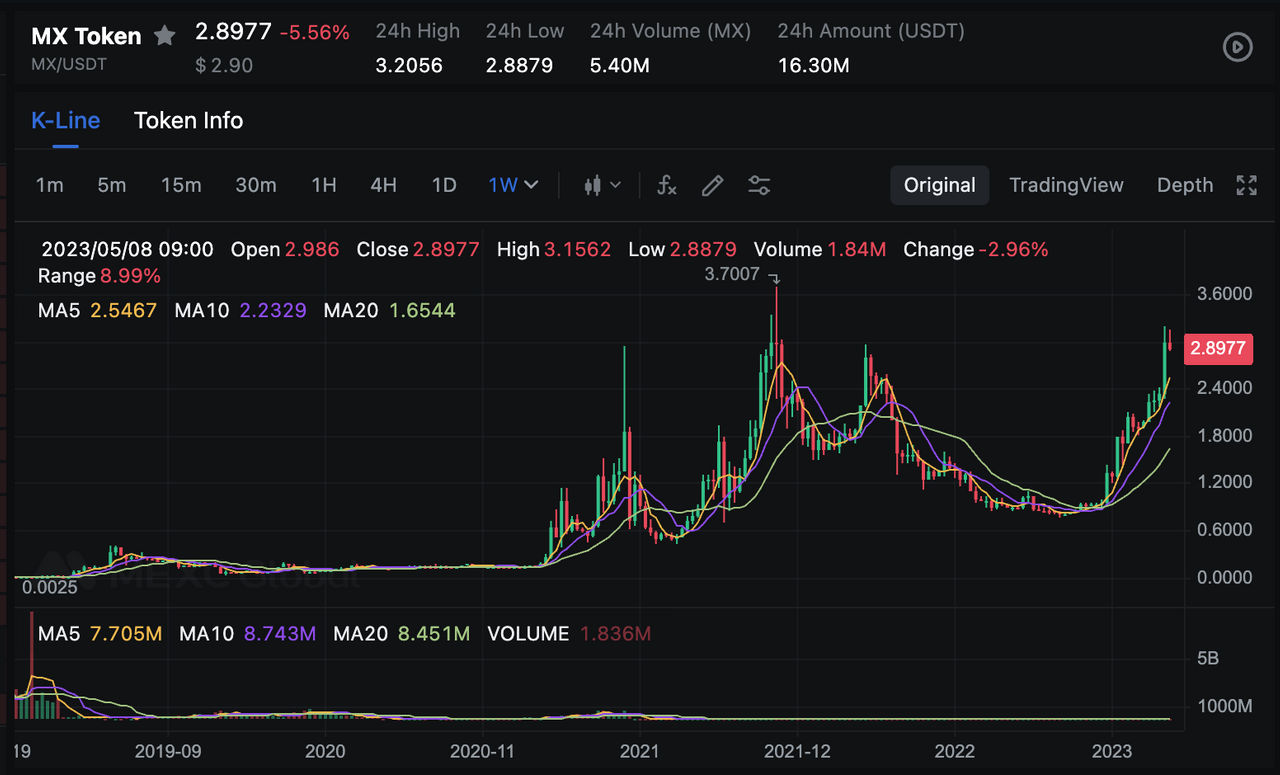
Task: Click the 24h Volume value 5.40M
Action: (620, 66)
